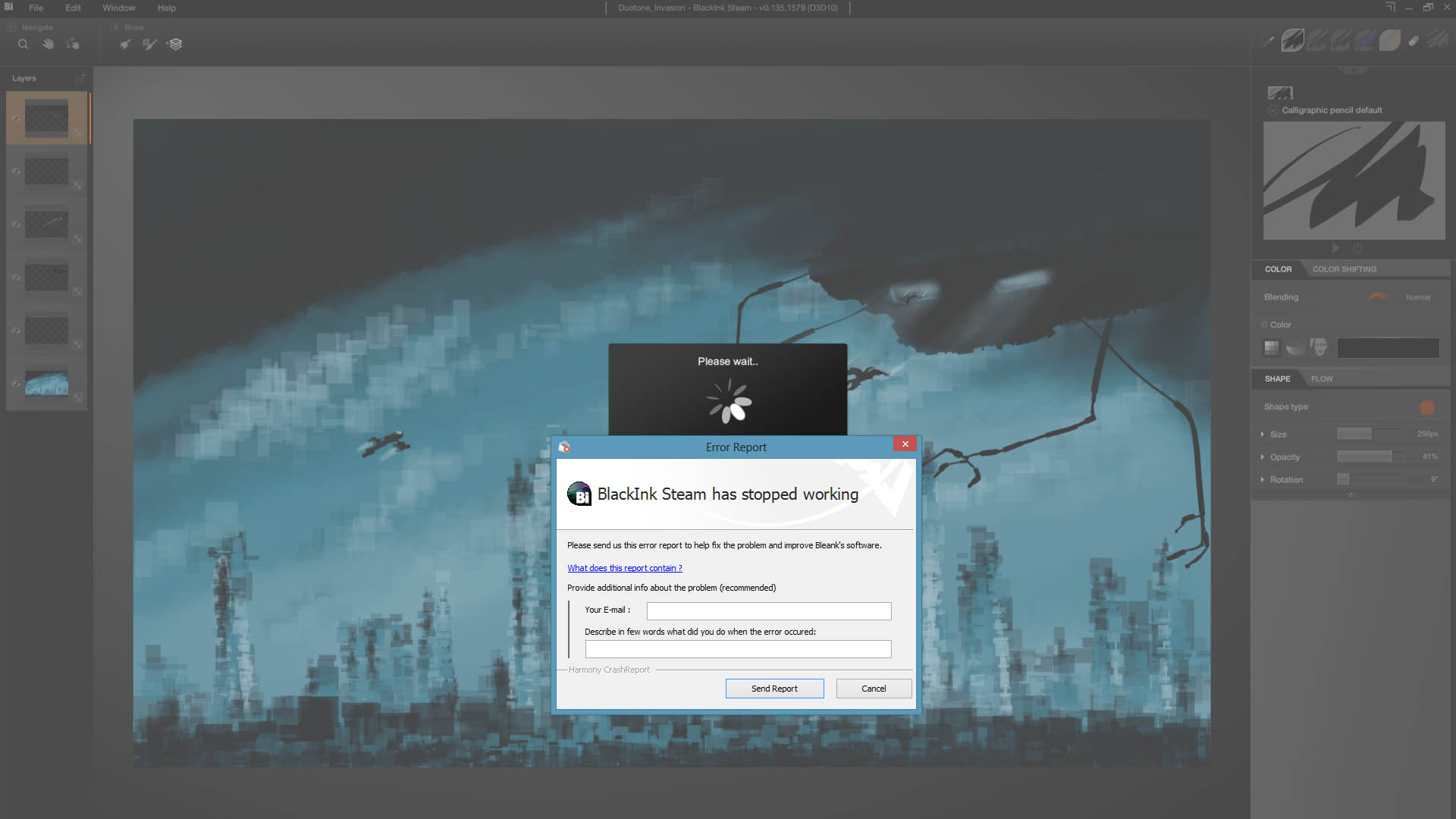Adjust the Opacity slider
The width and height of the screenshot is (1456, 819).
(x=1370, y=457)
